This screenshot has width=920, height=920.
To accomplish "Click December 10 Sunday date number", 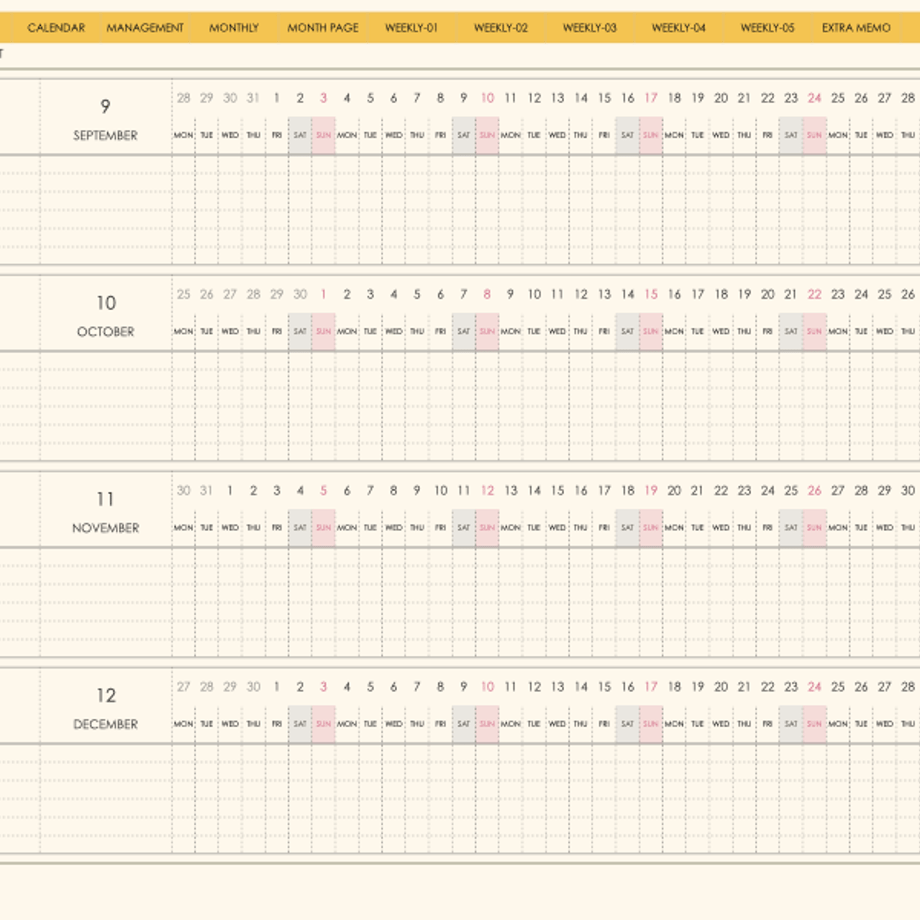I will (x=488, y=686).
